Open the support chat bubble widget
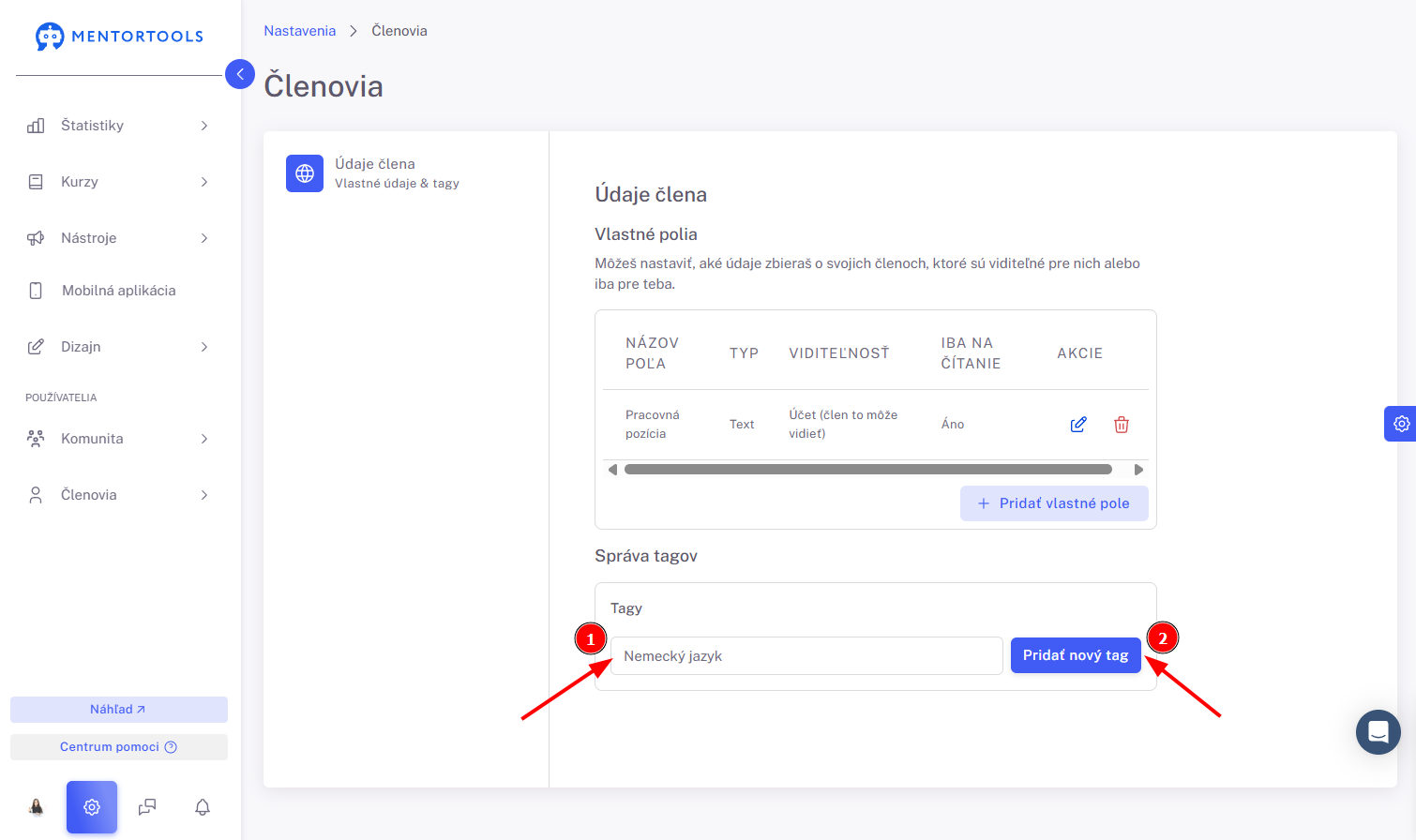 click(x=1378, y=732)
